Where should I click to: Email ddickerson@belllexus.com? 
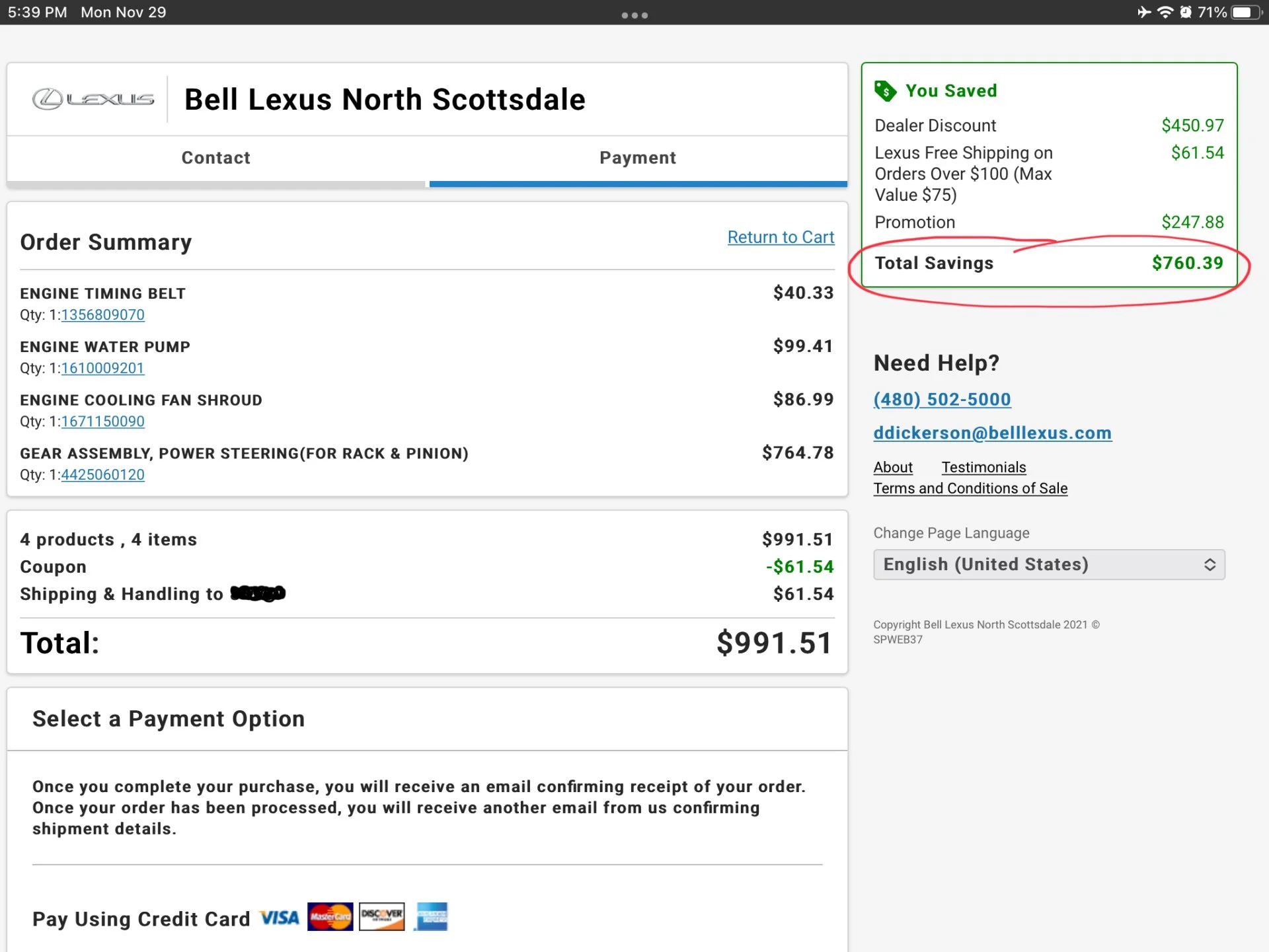992,433
